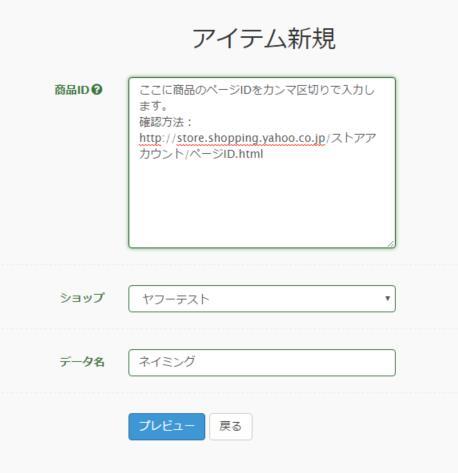The image size is (458, 473).
Task: Open the ショップ dropdown showing ヤフーテスト
Action: [x=262, y=299]
